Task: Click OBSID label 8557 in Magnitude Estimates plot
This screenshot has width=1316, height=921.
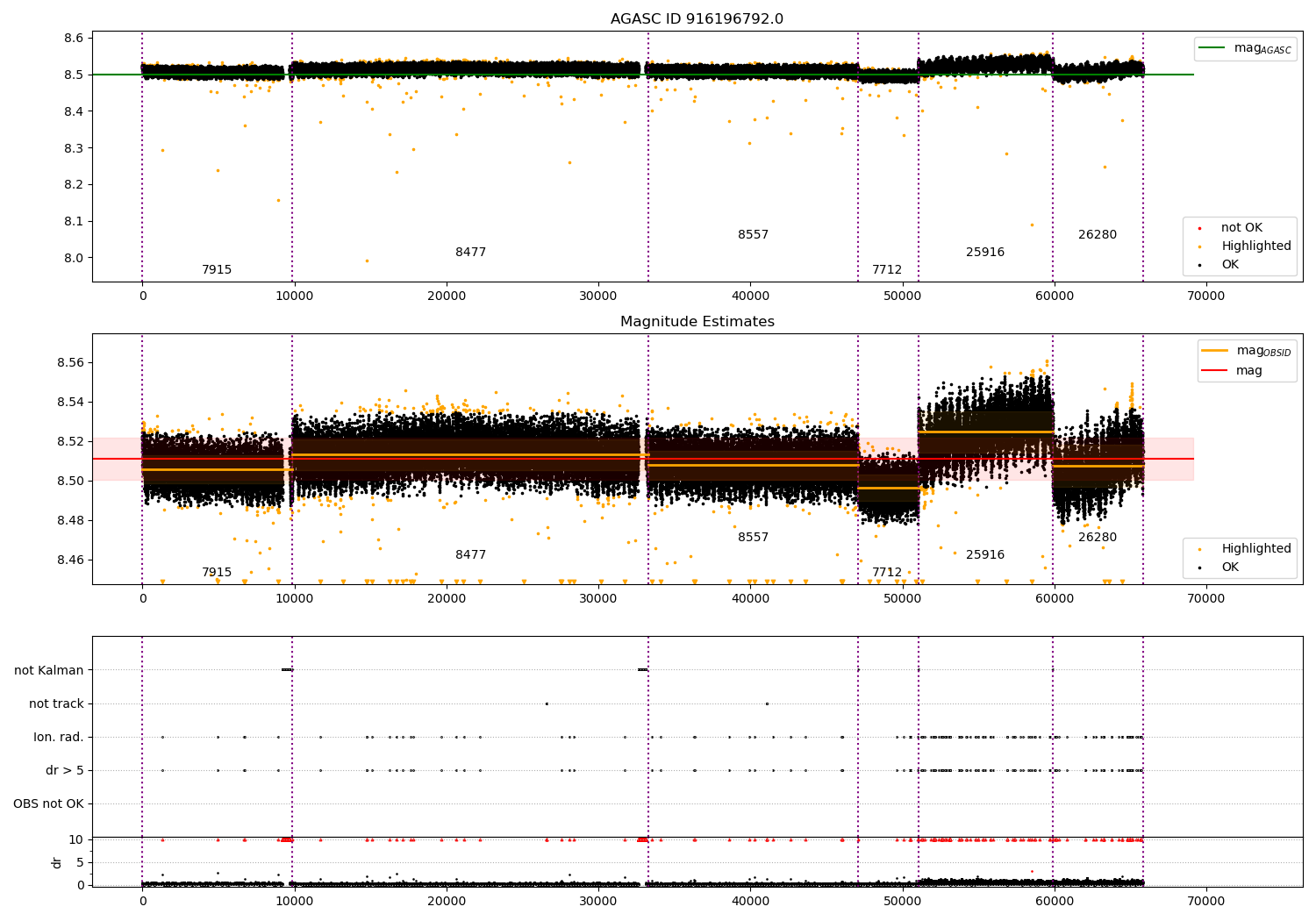Action: click(x=753, y=538)
